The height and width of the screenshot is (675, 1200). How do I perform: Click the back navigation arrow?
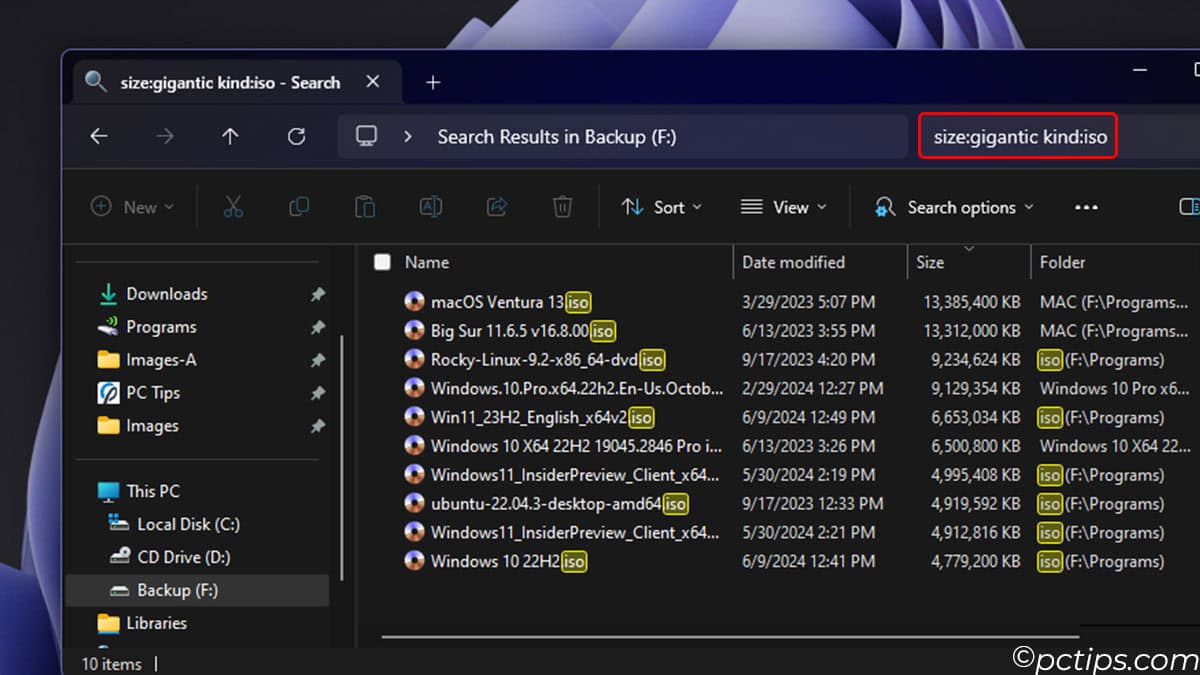(98, 136)
